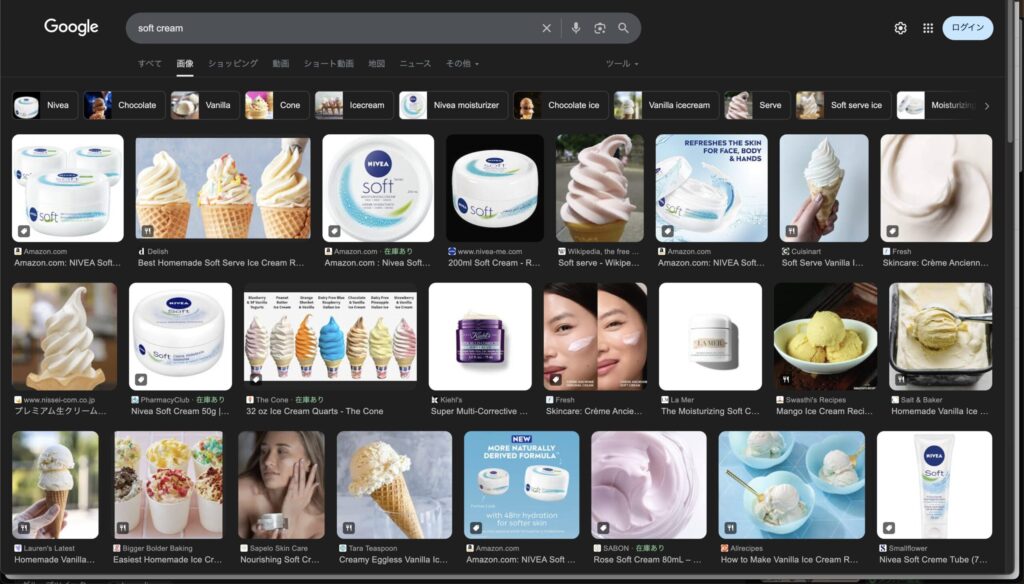
Task: Open the ショート動画 tab
Action: (328, 63)
